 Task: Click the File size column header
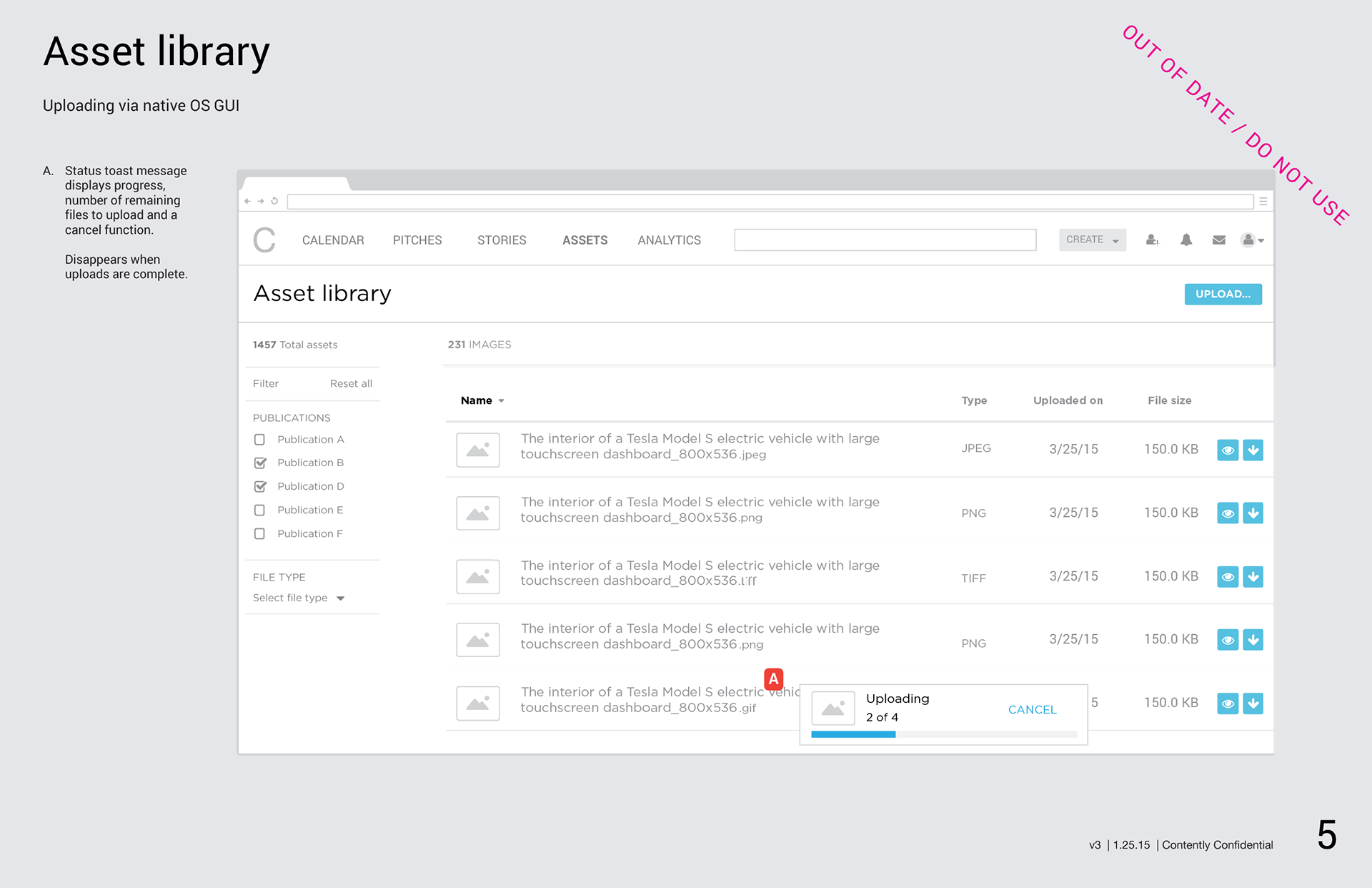click(x=1169, y=400)
